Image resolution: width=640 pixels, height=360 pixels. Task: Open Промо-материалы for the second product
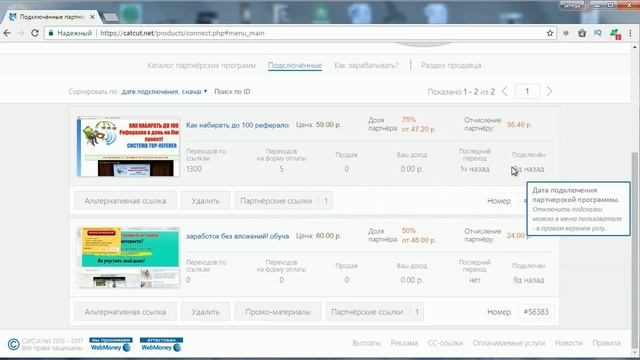pos(278,312)
